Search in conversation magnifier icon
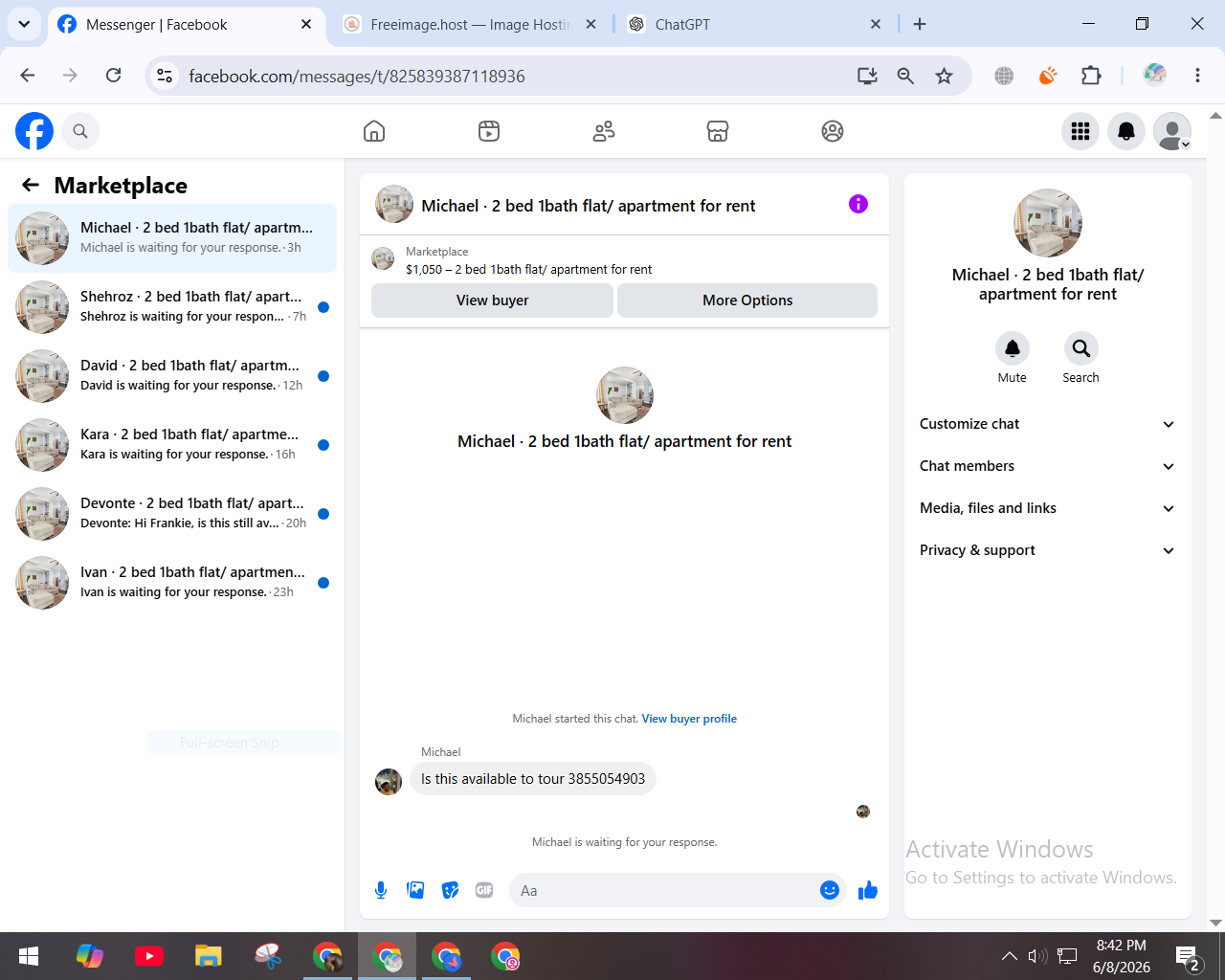Image resolution: width=1225 pixels, height=980 pixels. pyautogui.click(x=1080, y=348)
